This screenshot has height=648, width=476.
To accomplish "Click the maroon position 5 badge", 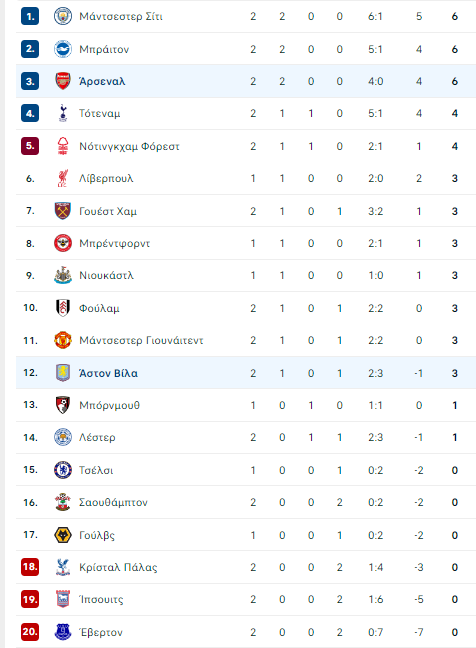I will tap(30, 146).
